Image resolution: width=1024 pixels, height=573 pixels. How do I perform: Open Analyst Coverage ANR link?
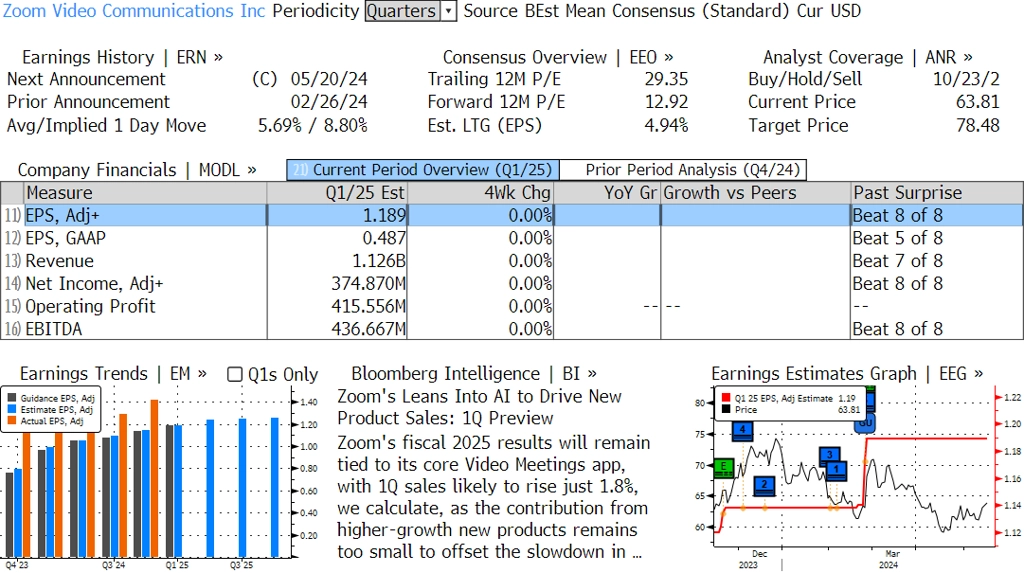[868, 57]
